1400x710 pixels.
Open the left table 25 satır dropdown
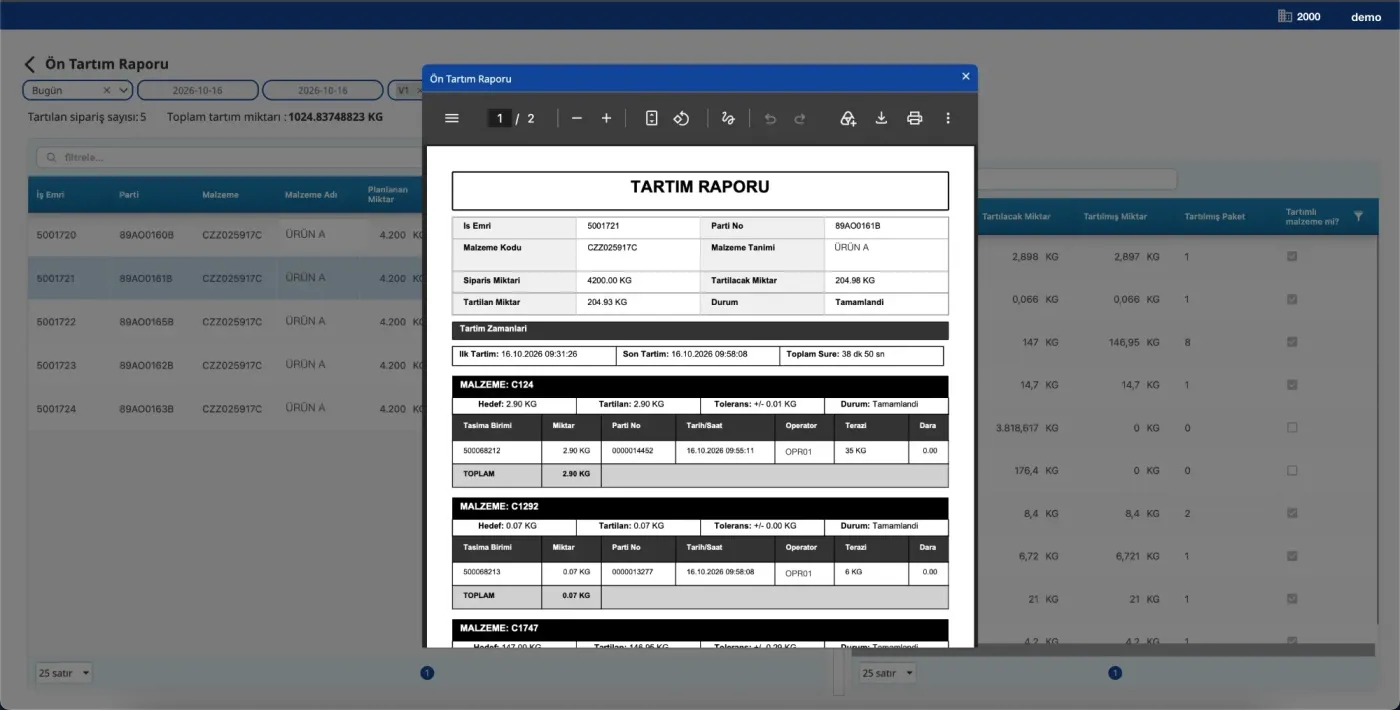coord(64,673)
